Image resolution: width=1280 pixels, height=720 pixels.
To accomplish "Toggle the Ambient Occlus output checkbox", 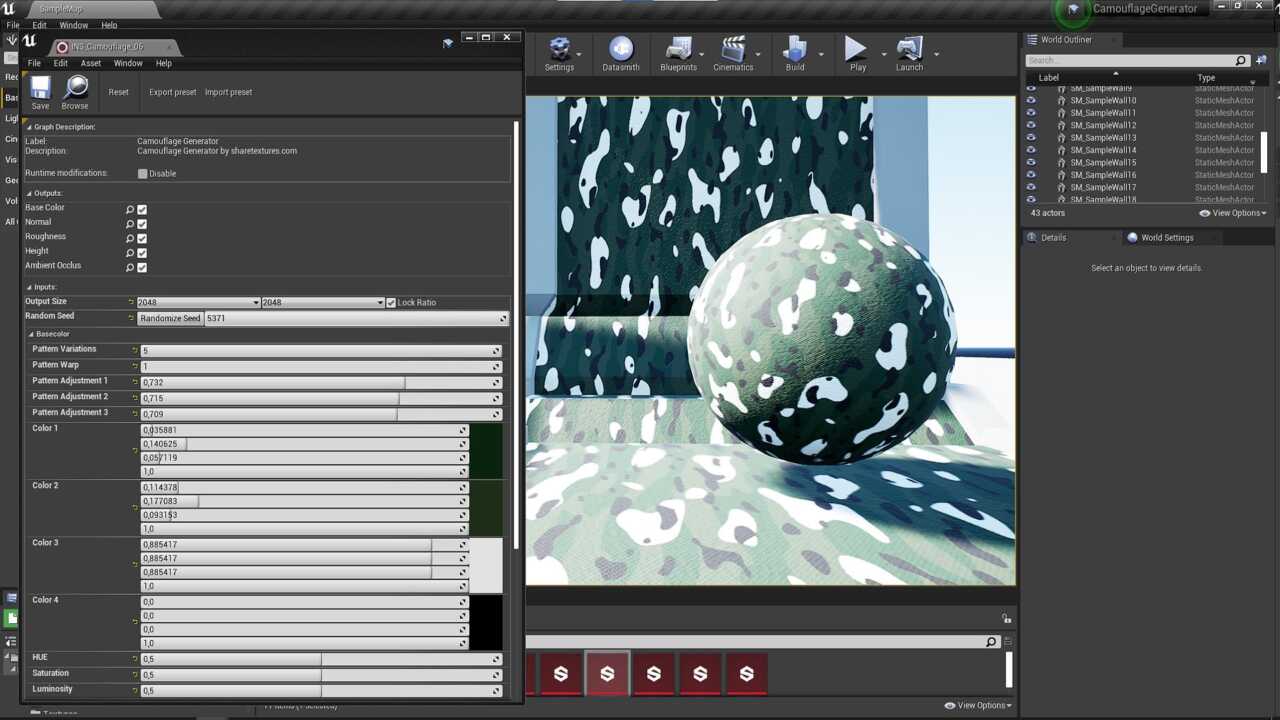I will (142, 267).
